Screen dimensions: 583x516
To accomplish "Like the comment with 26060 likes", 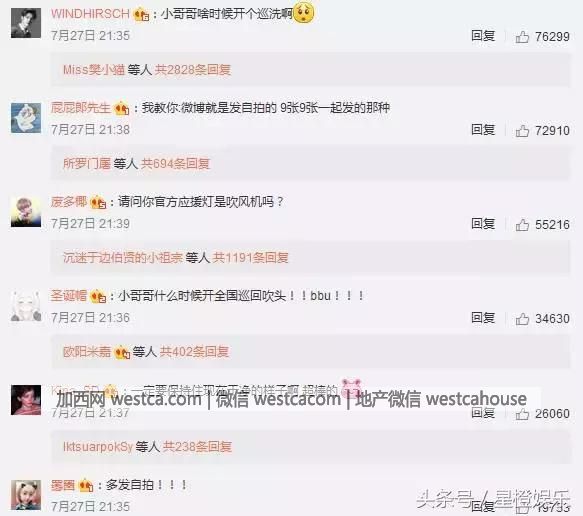I will 522,414.
